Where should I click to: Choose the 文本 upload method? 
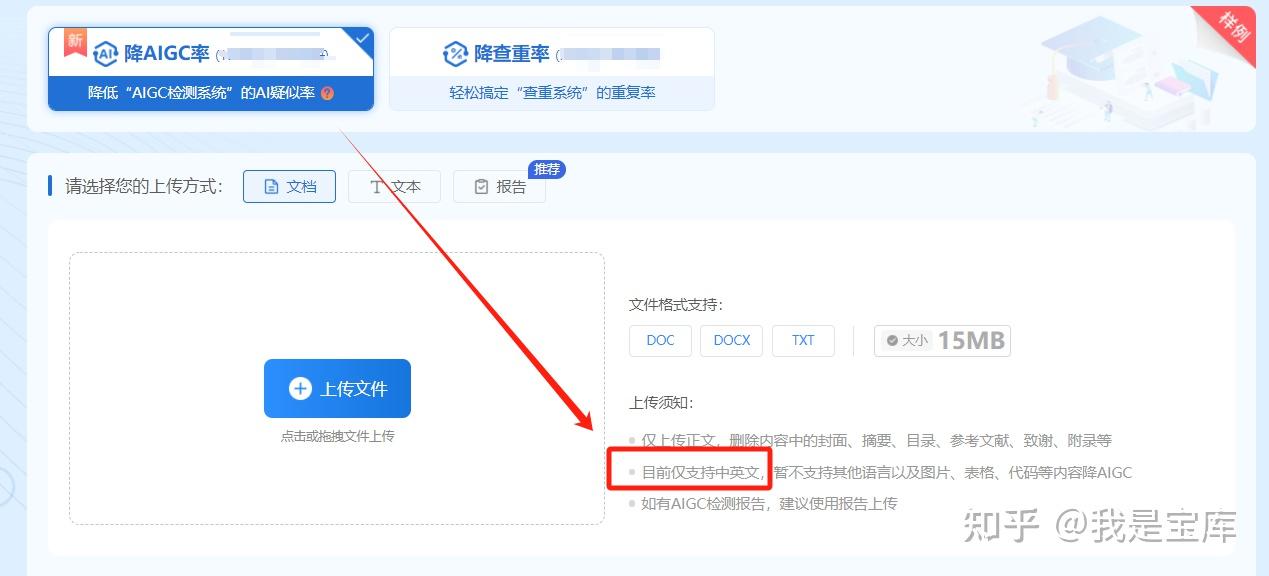tap(394, 186)
